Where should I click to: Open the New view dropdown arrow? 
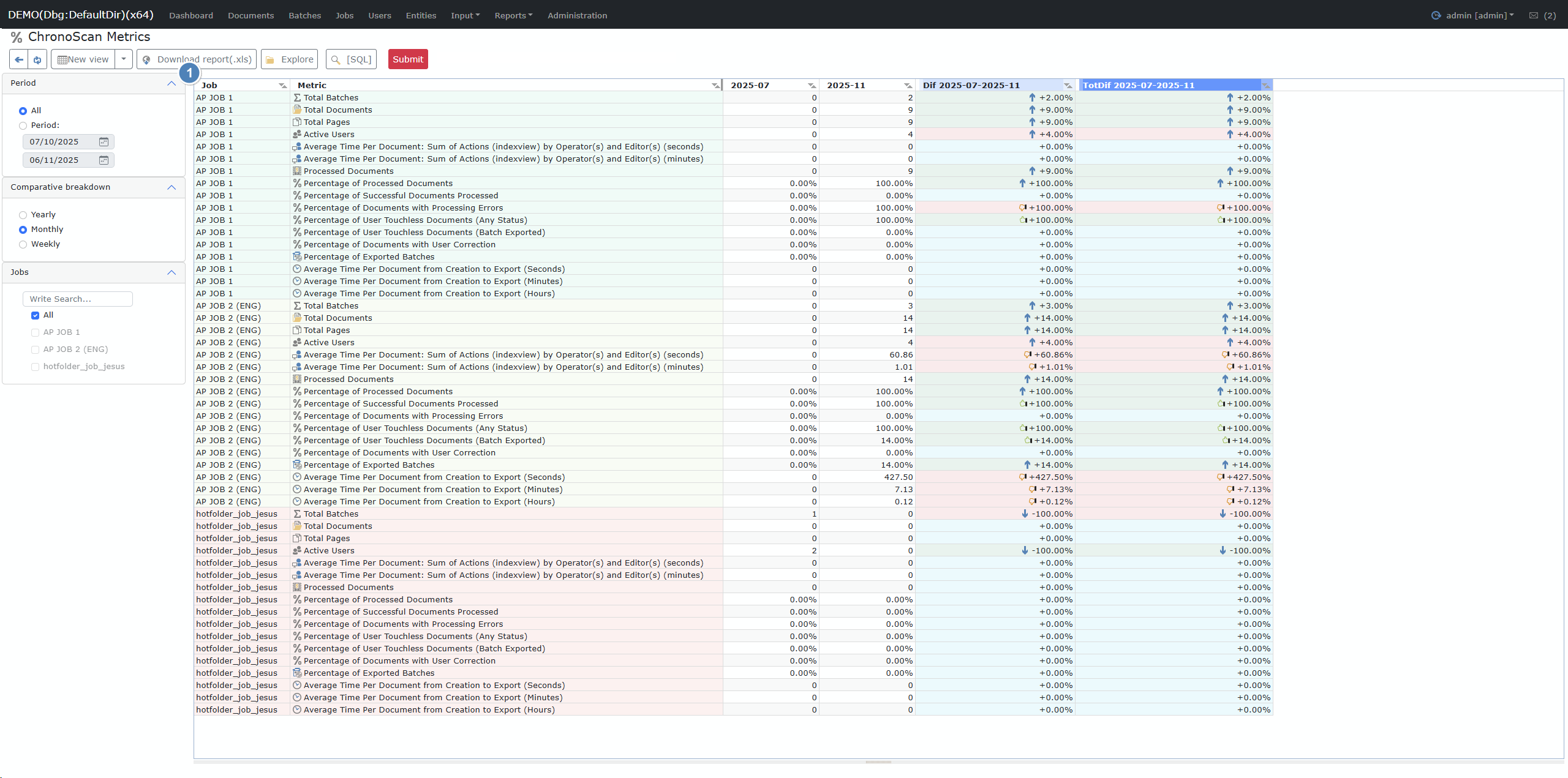click(124, 59)
